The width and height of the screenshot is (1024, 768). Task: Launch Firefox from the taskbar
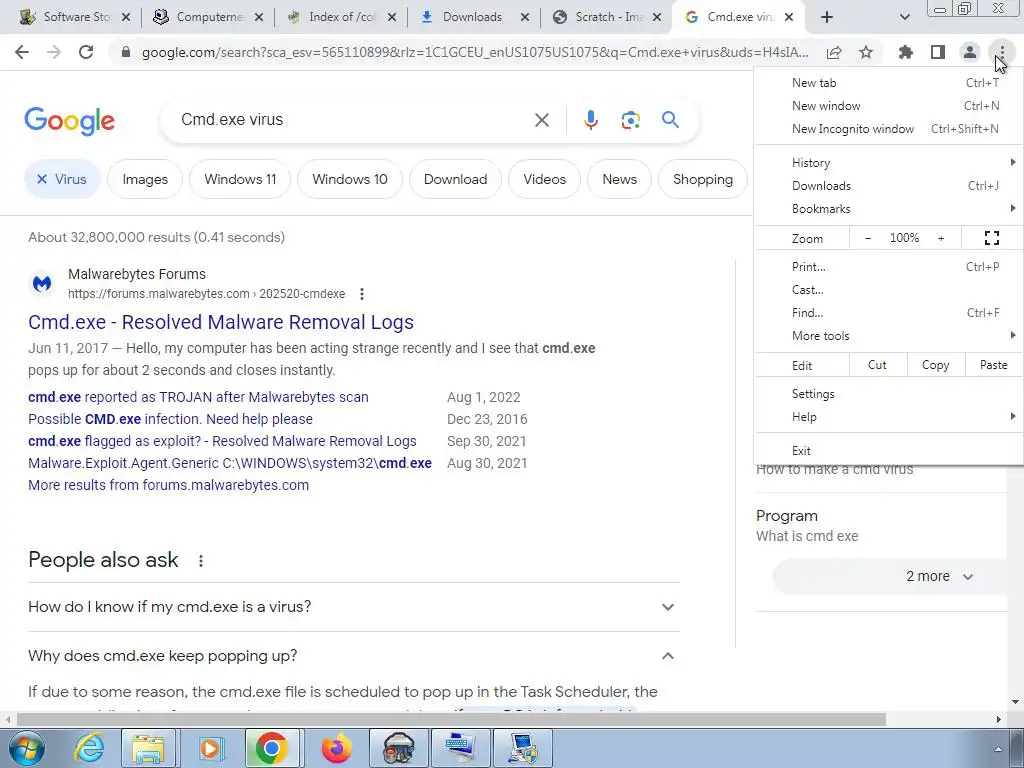pos(336,748)
